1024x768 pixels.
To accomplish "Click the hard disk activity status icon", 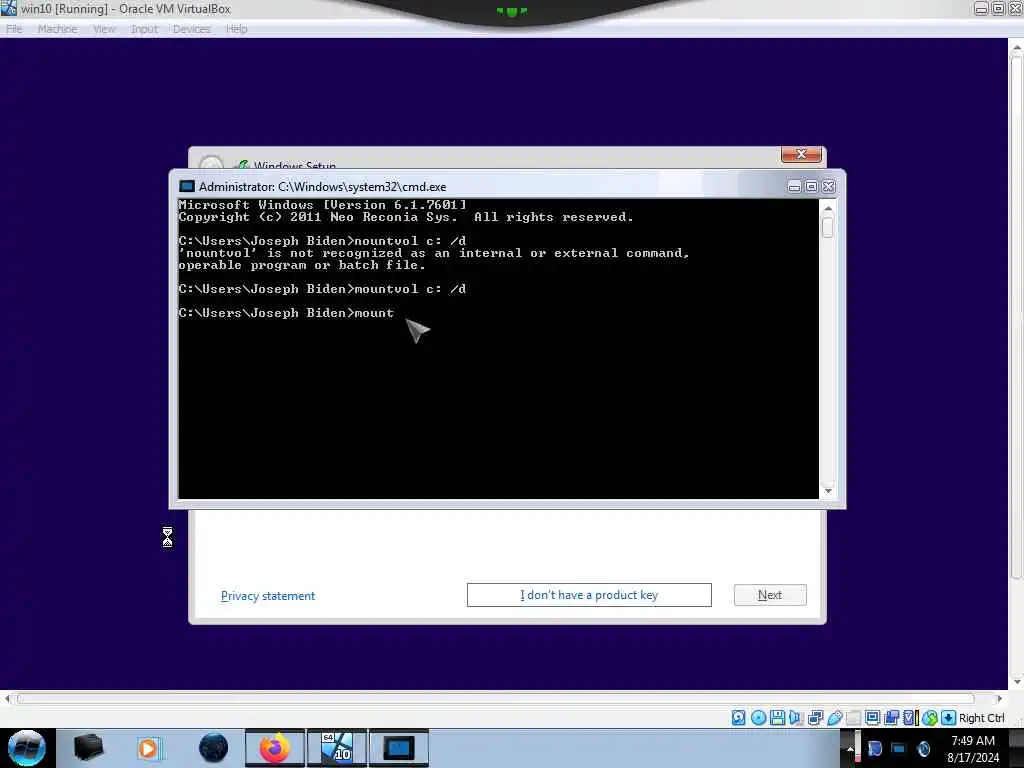I will (x=739, y=718).
